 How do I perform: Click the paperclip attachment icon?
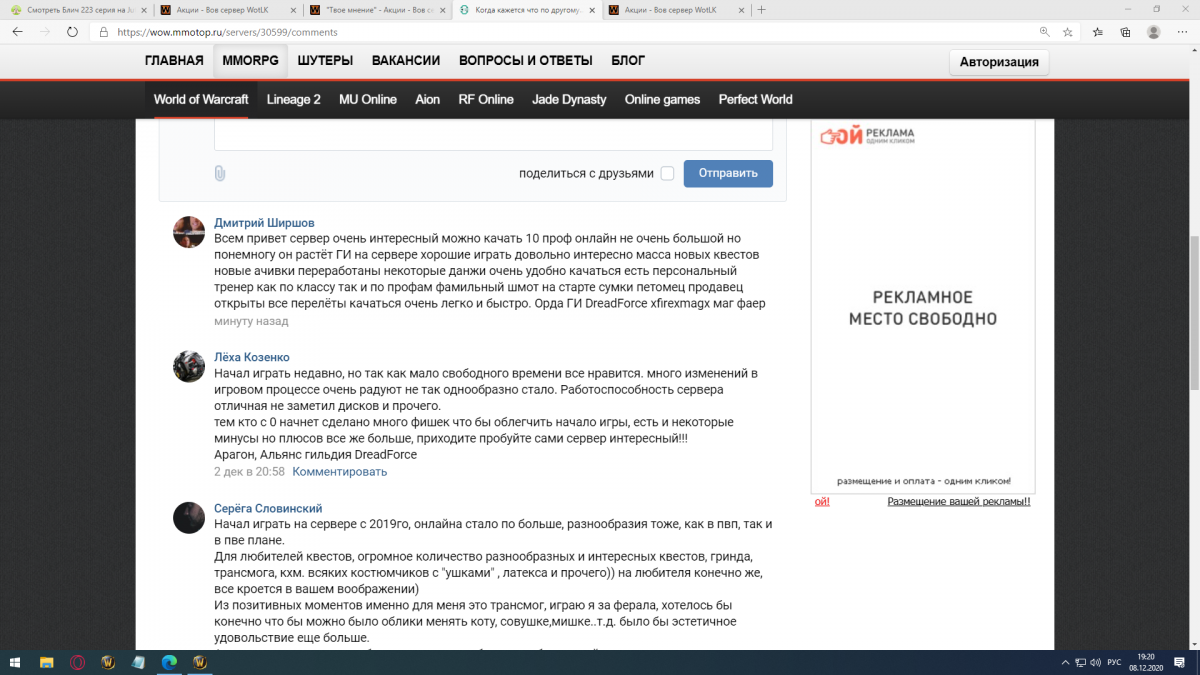[220, 173]
